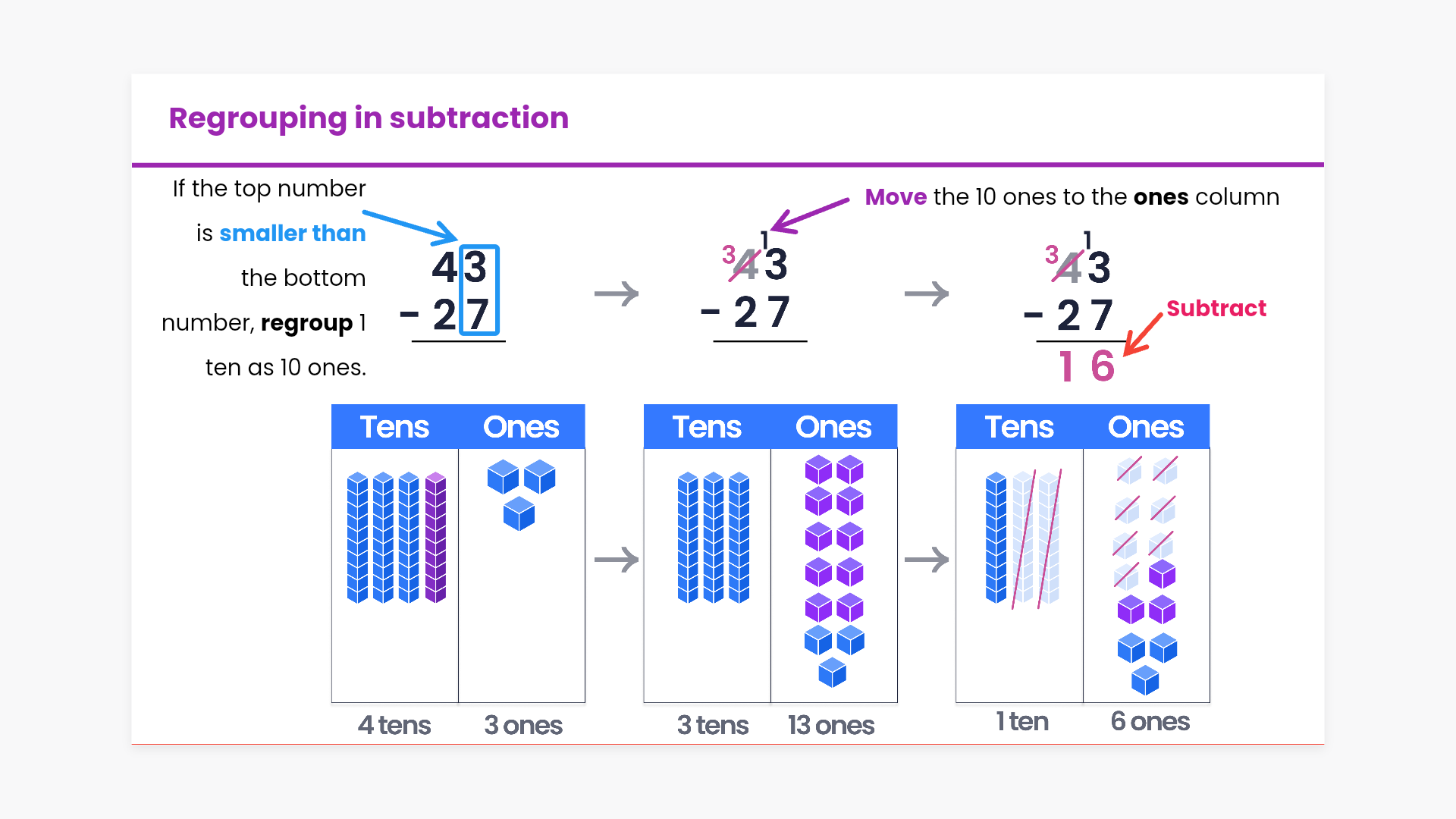
Task: Click the '13 ones' caption
Action: 831,726
